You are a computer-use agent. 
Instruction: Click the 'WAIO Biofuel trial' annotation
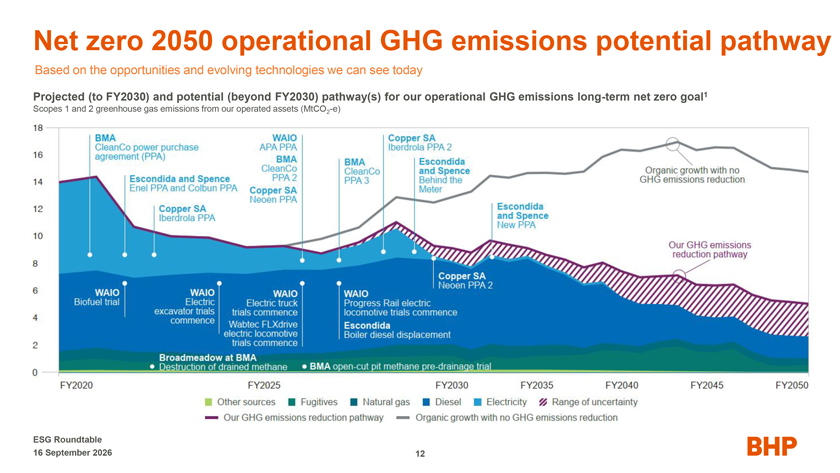click(97, 297)
